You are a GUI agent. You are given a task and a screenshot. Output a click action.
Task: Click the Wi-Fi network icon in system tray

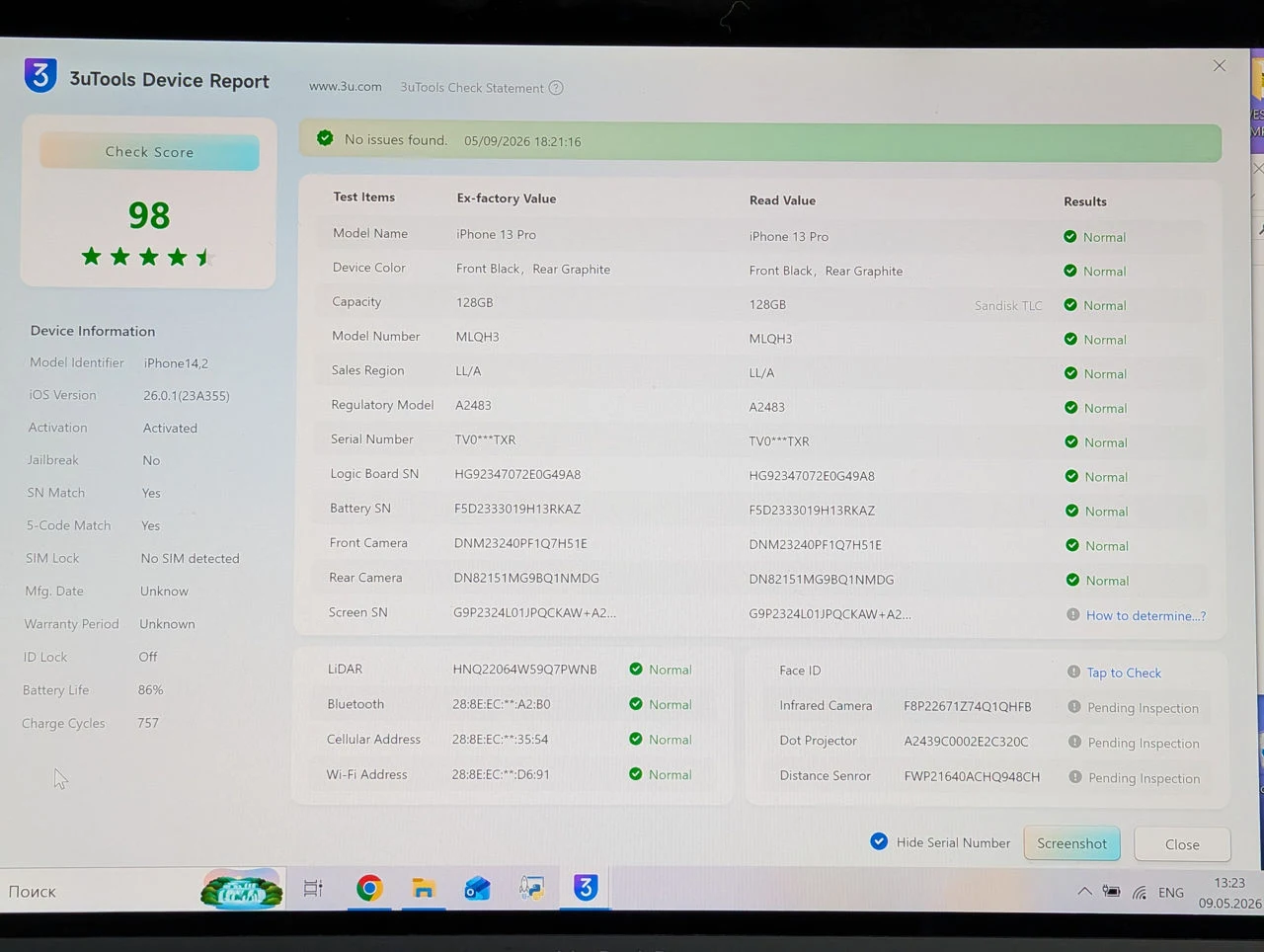(x=1140, y=893)
